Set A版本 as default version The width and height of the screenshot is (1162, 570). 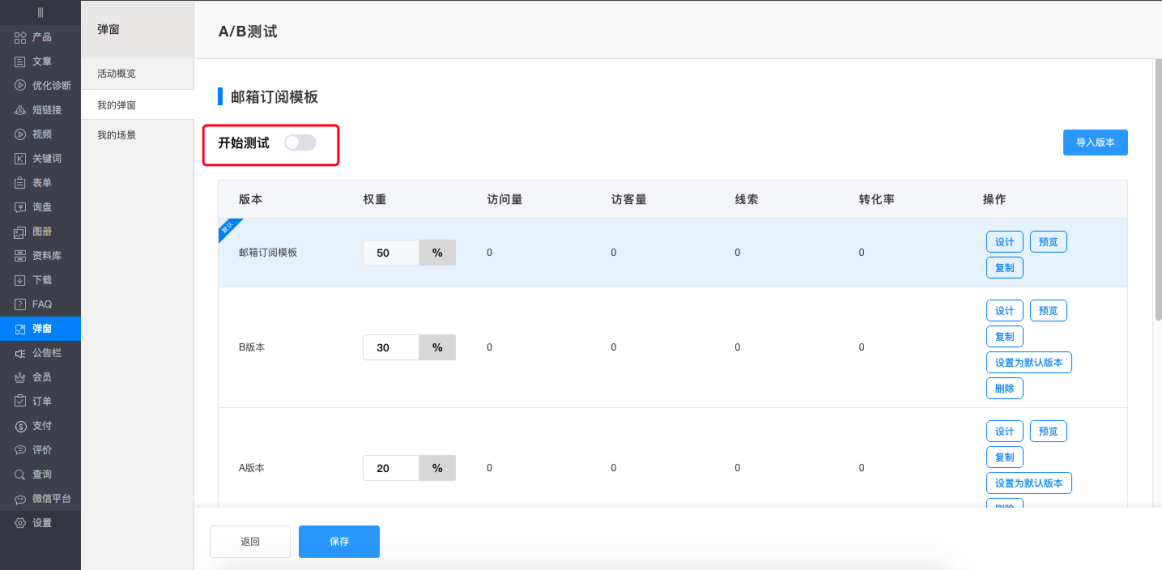[x=1029, y=483]
